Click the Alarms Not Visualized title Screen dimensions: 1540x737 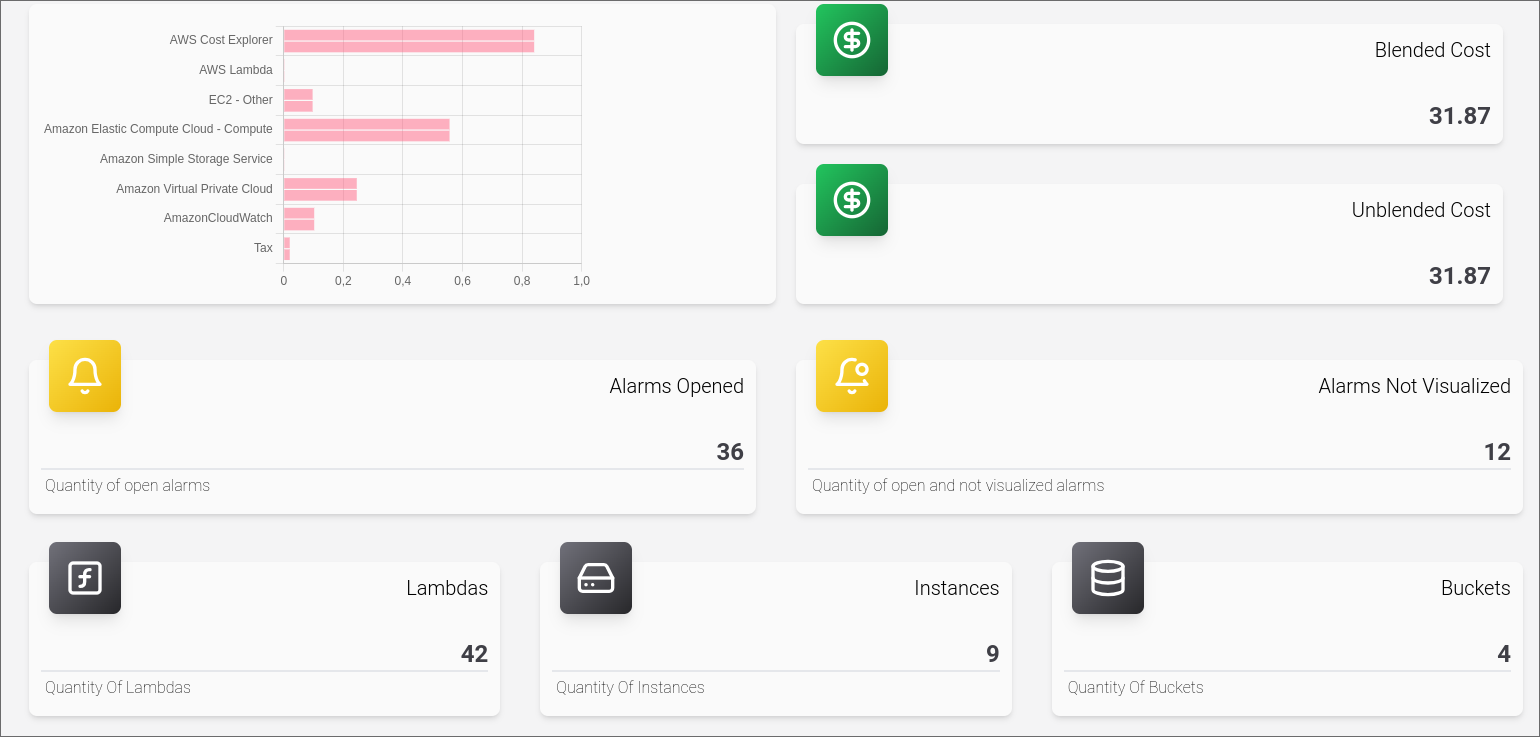[1414, 387]
